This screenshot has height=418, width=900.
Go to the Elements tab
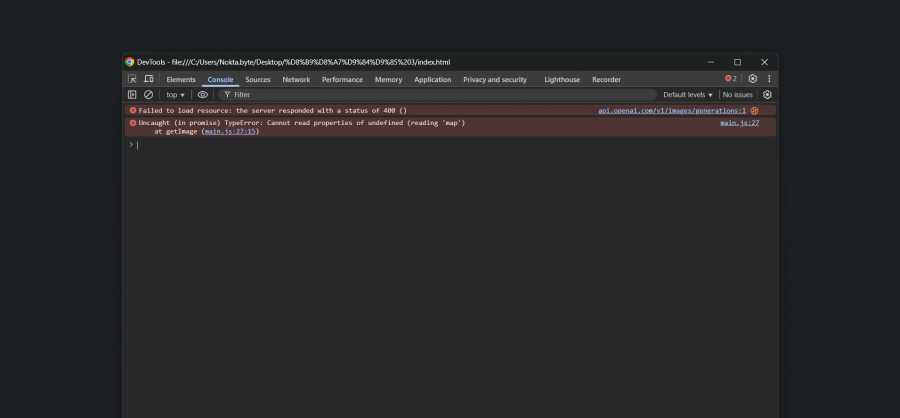181,79
